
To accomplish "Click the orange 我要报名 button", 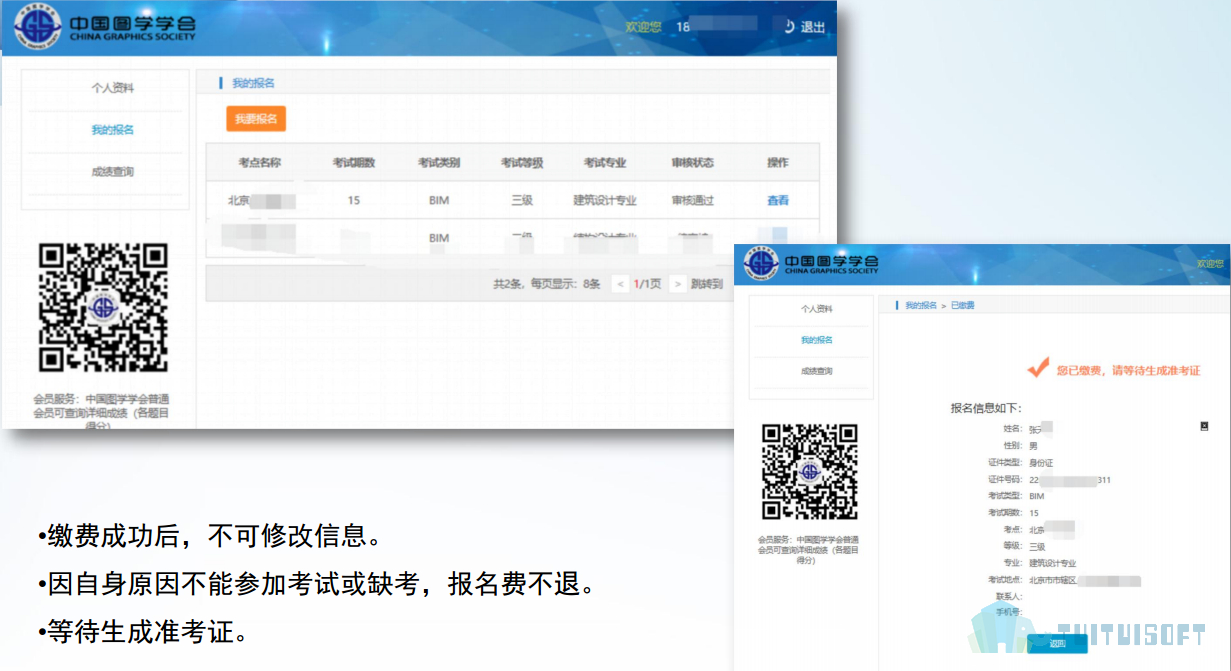I will 256,118.
